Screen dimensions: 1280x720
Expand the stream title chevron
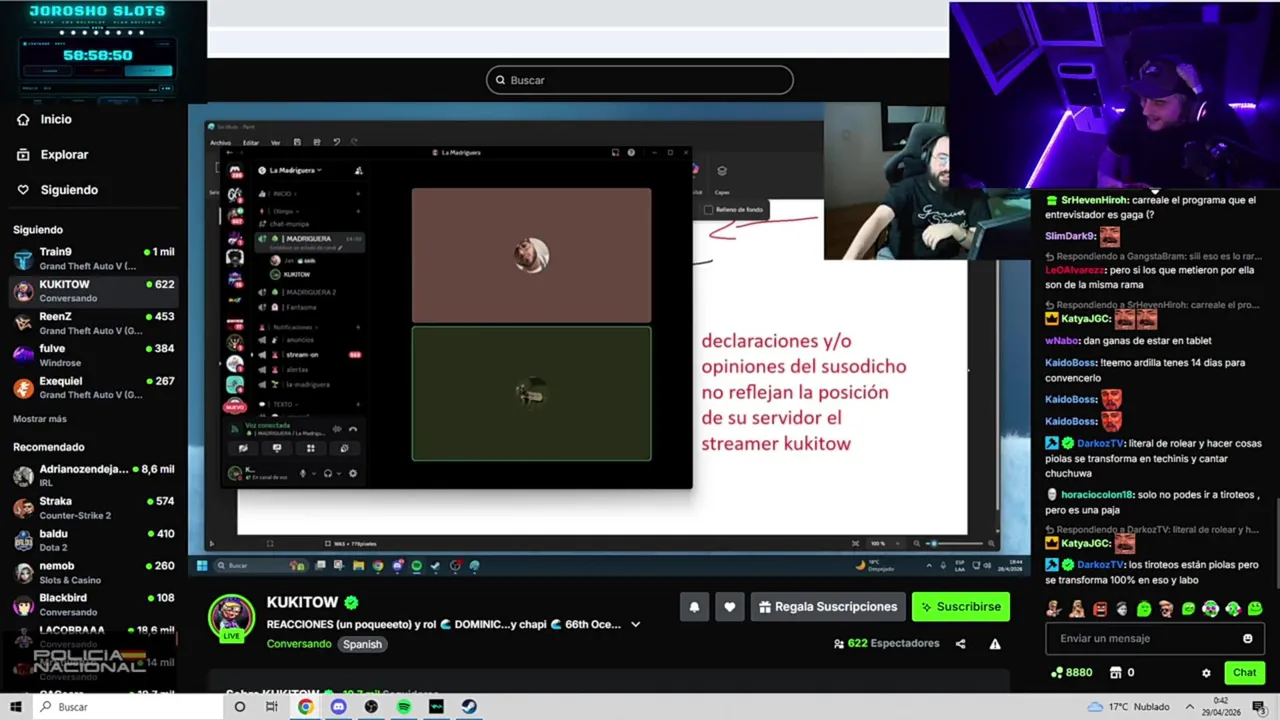pyautogui.click(x=635, y=624)
